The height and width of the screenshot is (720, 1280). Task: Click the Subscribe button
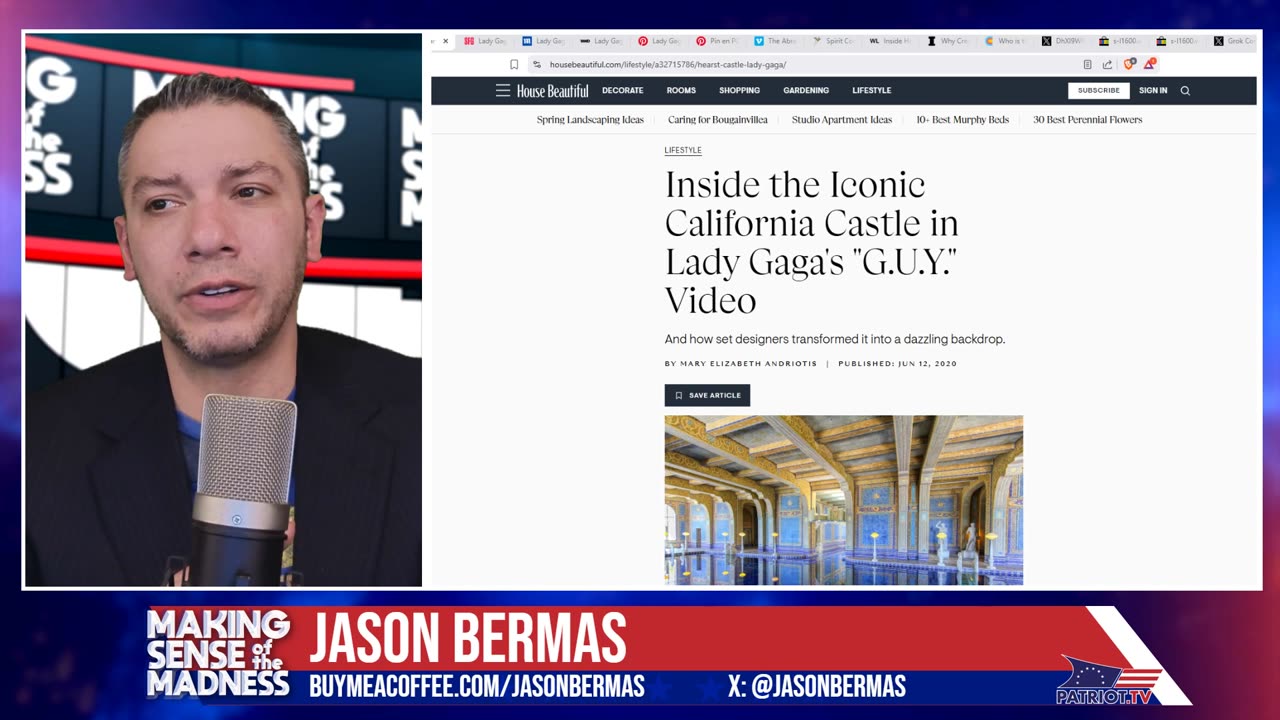pyautogui.click(x=1098, y=90)
